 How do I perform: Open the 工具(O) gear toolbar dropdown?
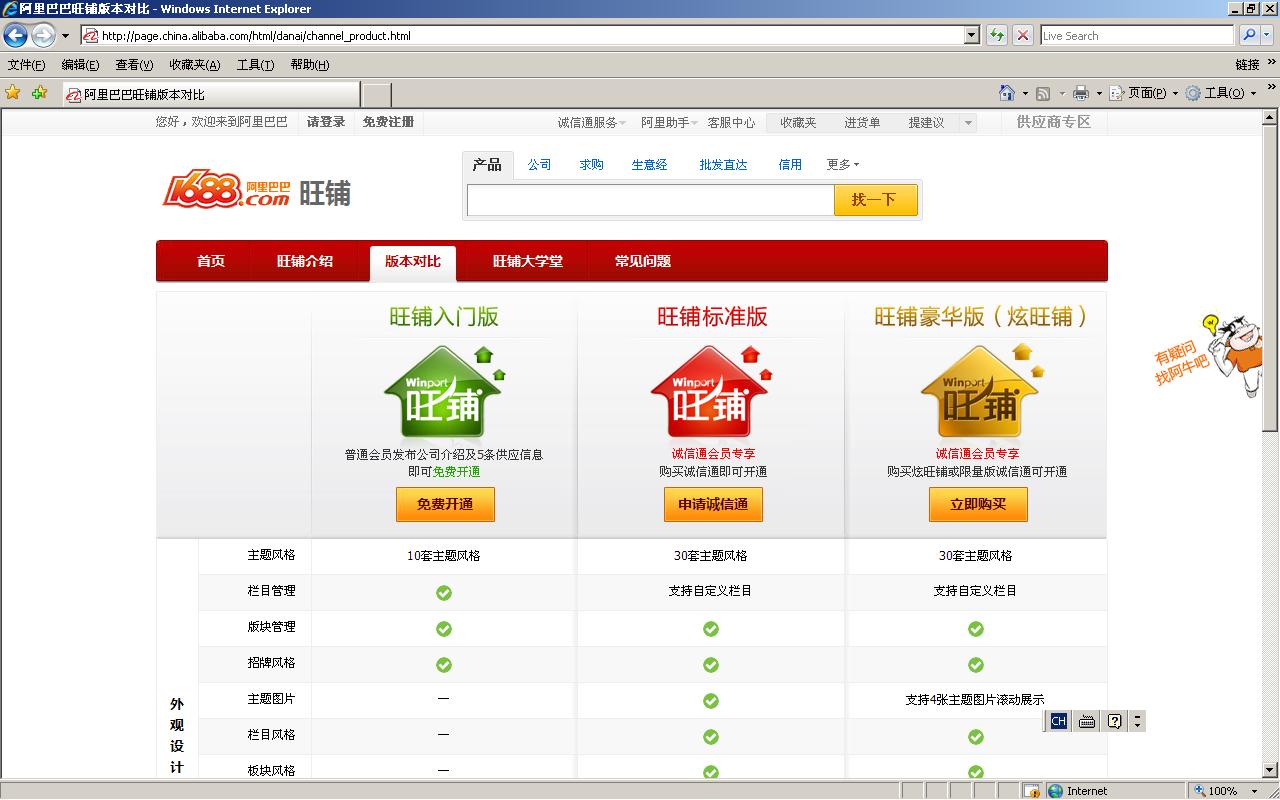(1220, 93)
